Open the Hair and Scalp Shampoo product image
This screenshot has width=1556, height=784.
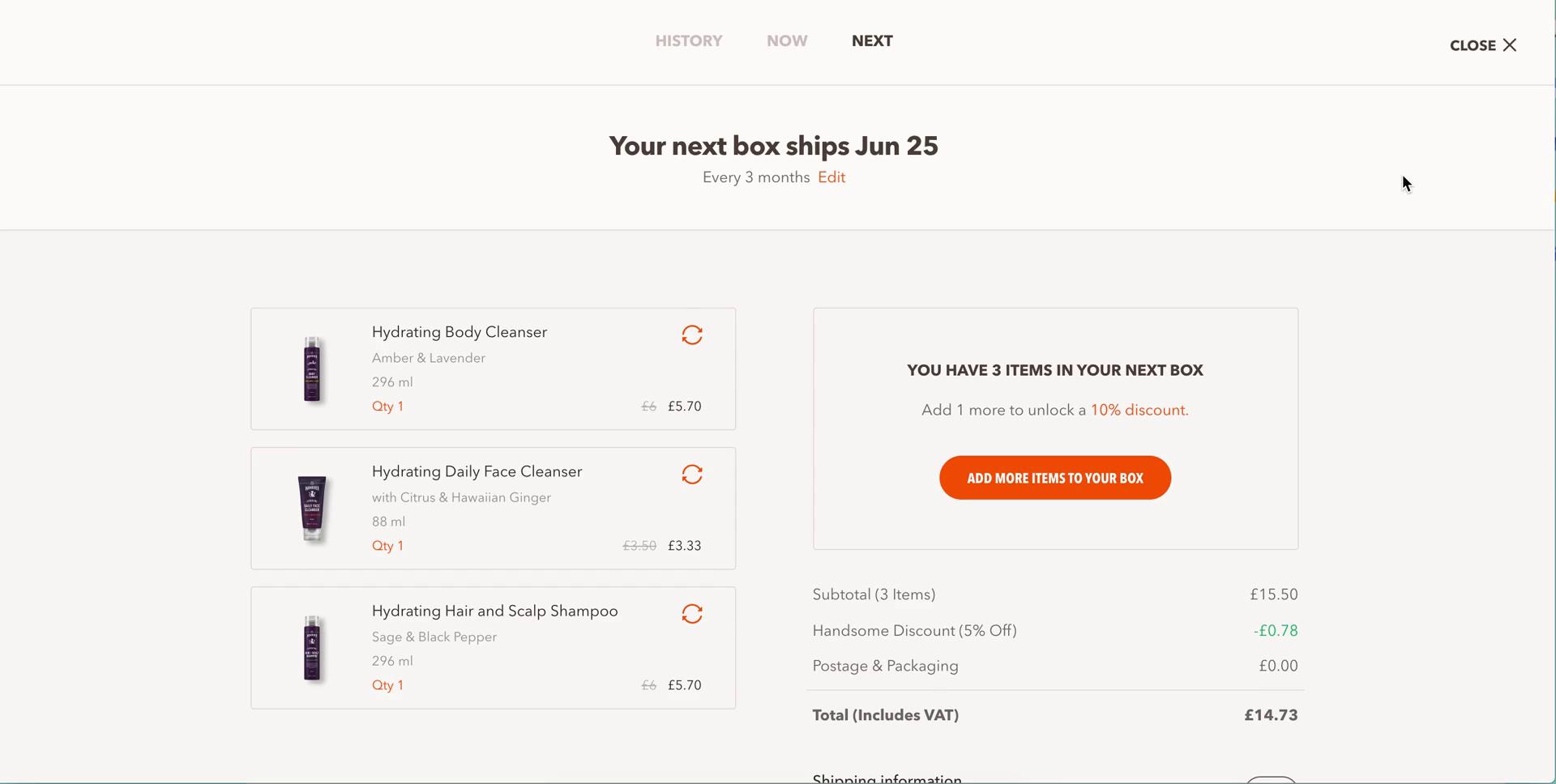312,648
